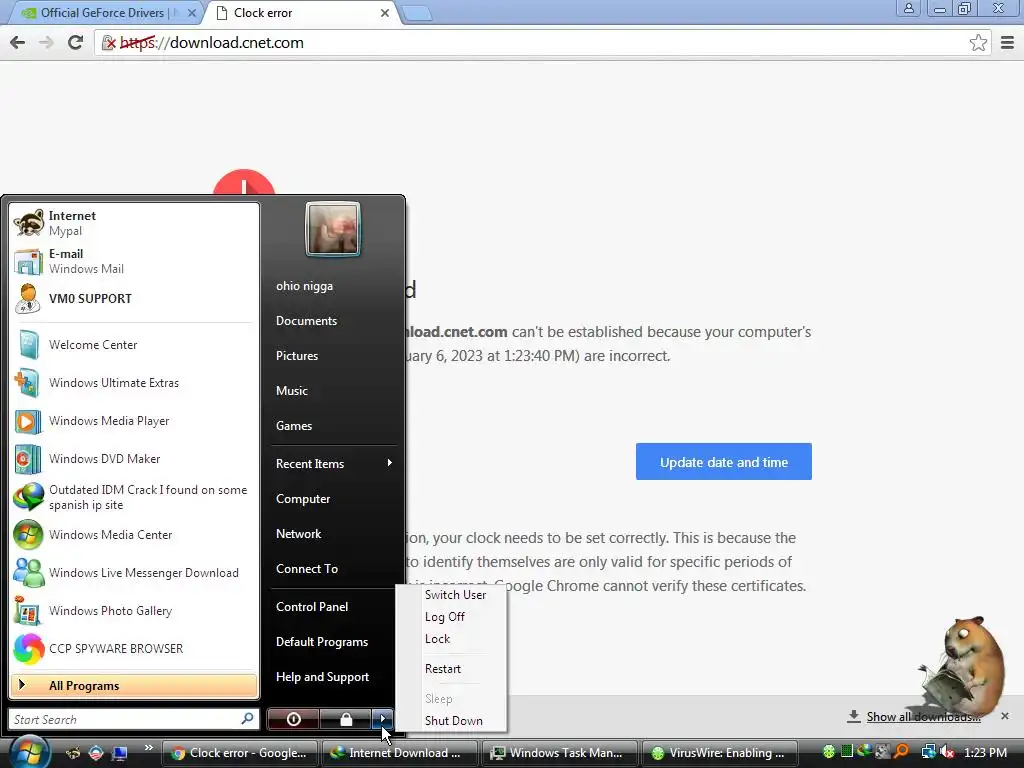Image resolution: width=1024 pixels, height=768 pixels.
Task: Switch to Clock error Google Chrome taskbar button
Action: 240,753
